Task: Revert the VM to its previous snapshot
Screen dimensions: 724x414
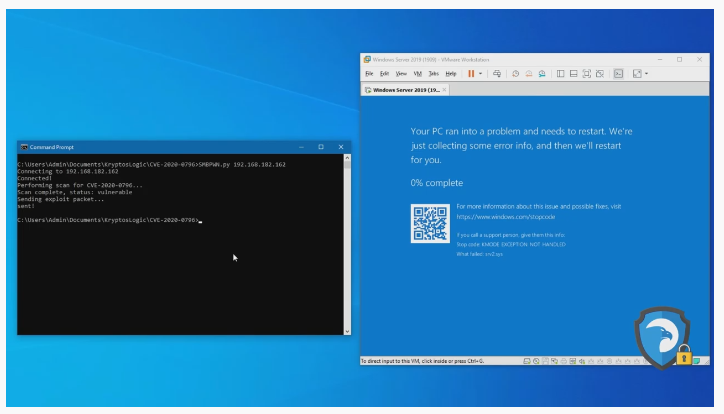Action: pos(529,74)
